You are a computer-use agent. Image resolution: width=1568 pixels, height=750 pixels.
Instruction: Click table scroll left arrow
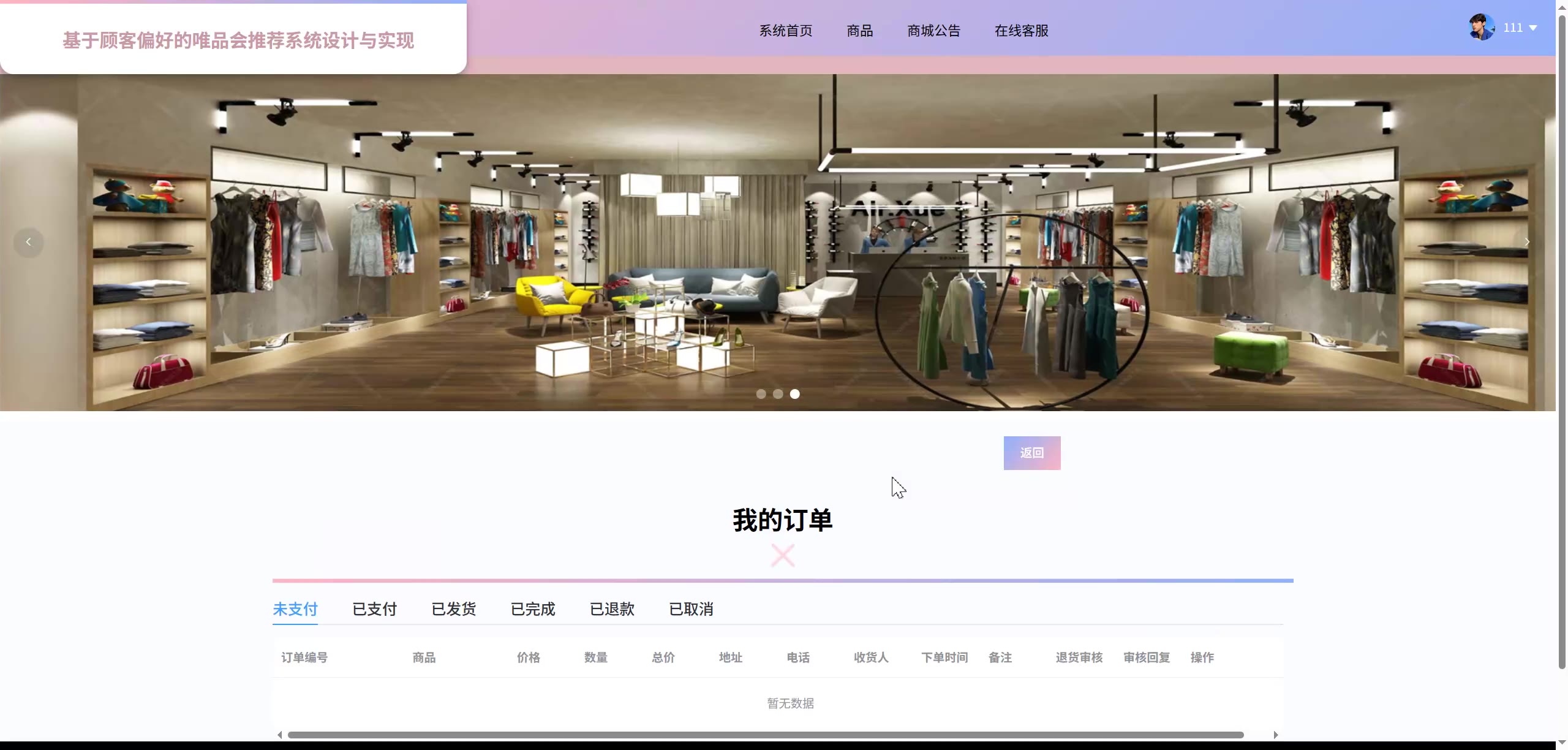(280, 735)
